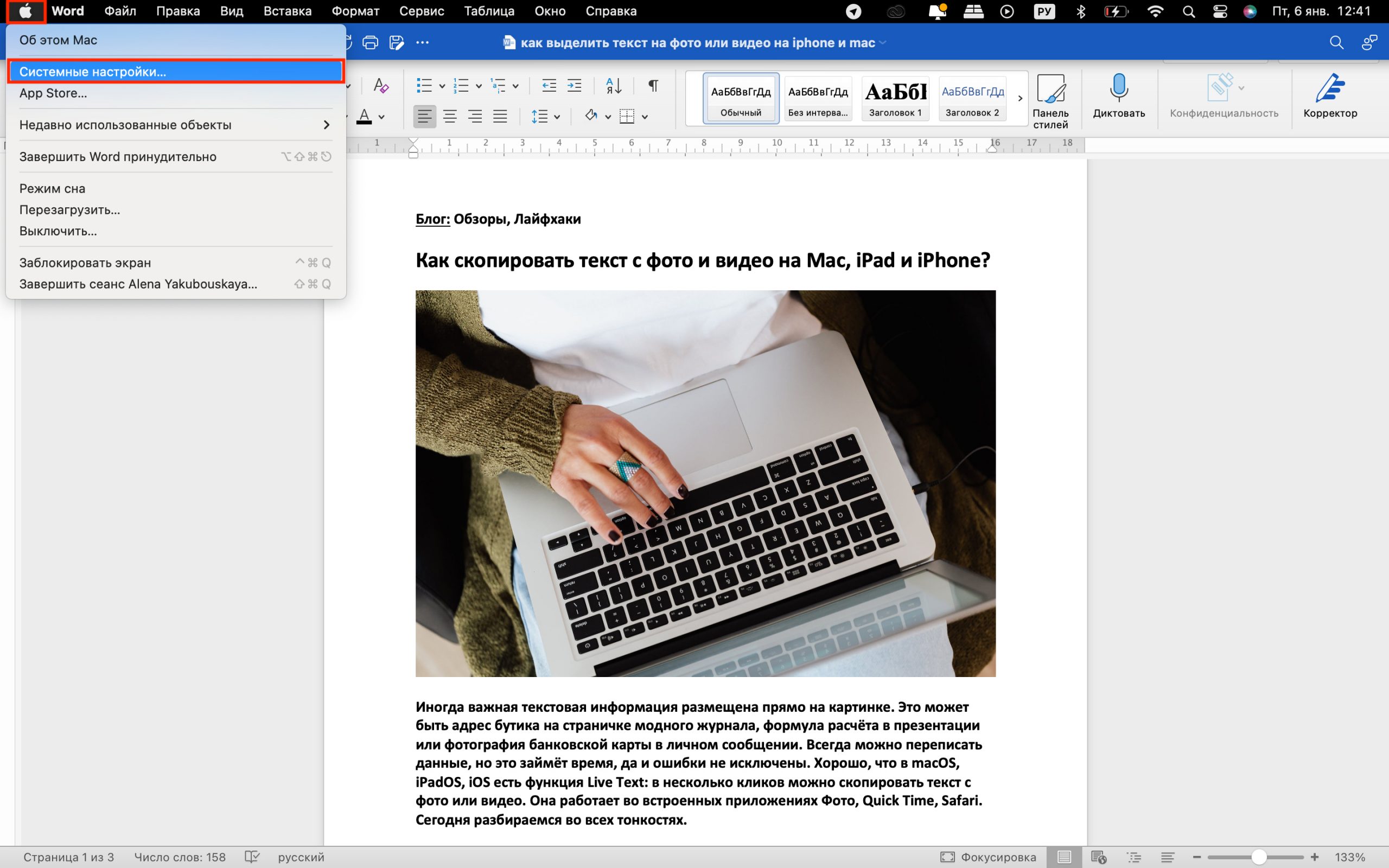
Task: Click the borders icon
Action: pos(627,117)
